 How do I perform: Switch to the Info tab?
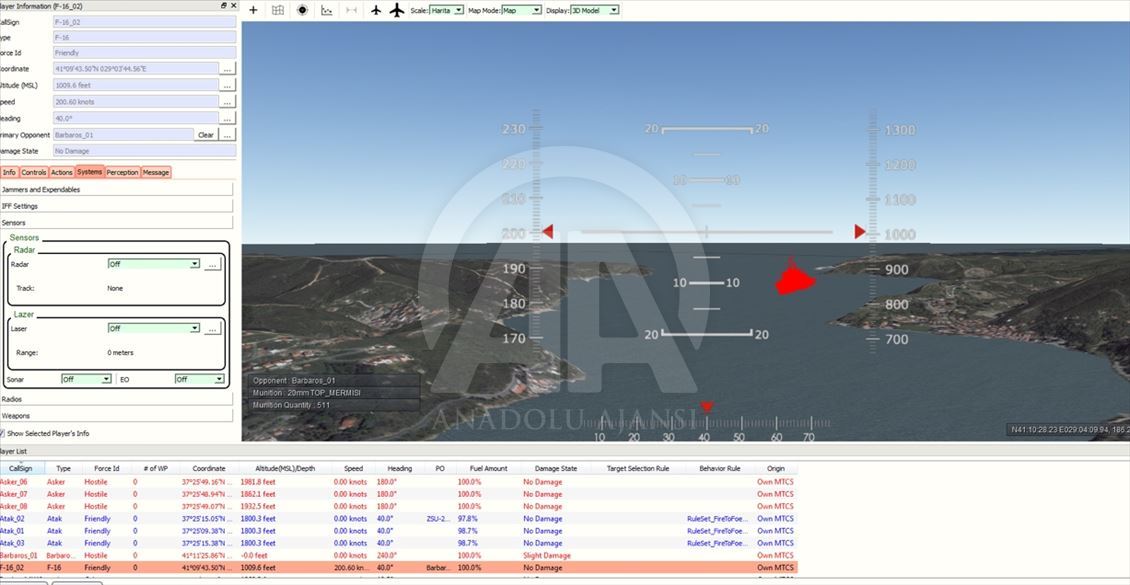tap(9, 172)
